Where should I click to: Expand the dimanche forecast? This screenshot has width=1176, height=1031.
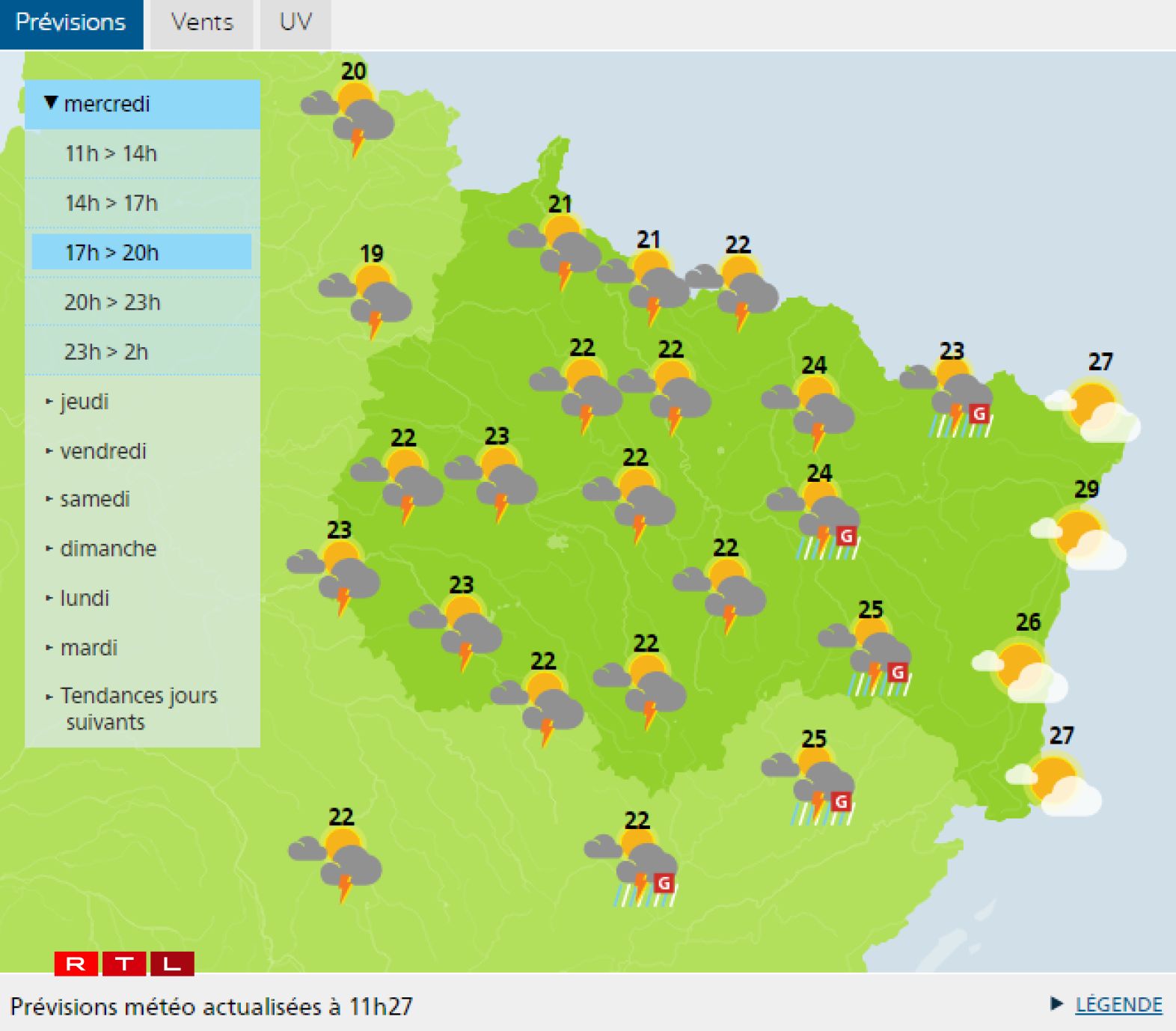[x=108, y=548]
